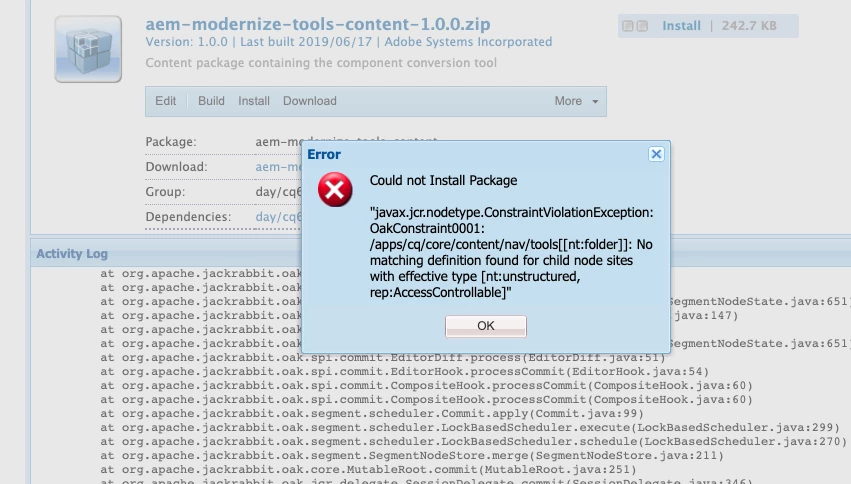
Task: Click Download in the package toolbar
Action: (x=309, y=101)
